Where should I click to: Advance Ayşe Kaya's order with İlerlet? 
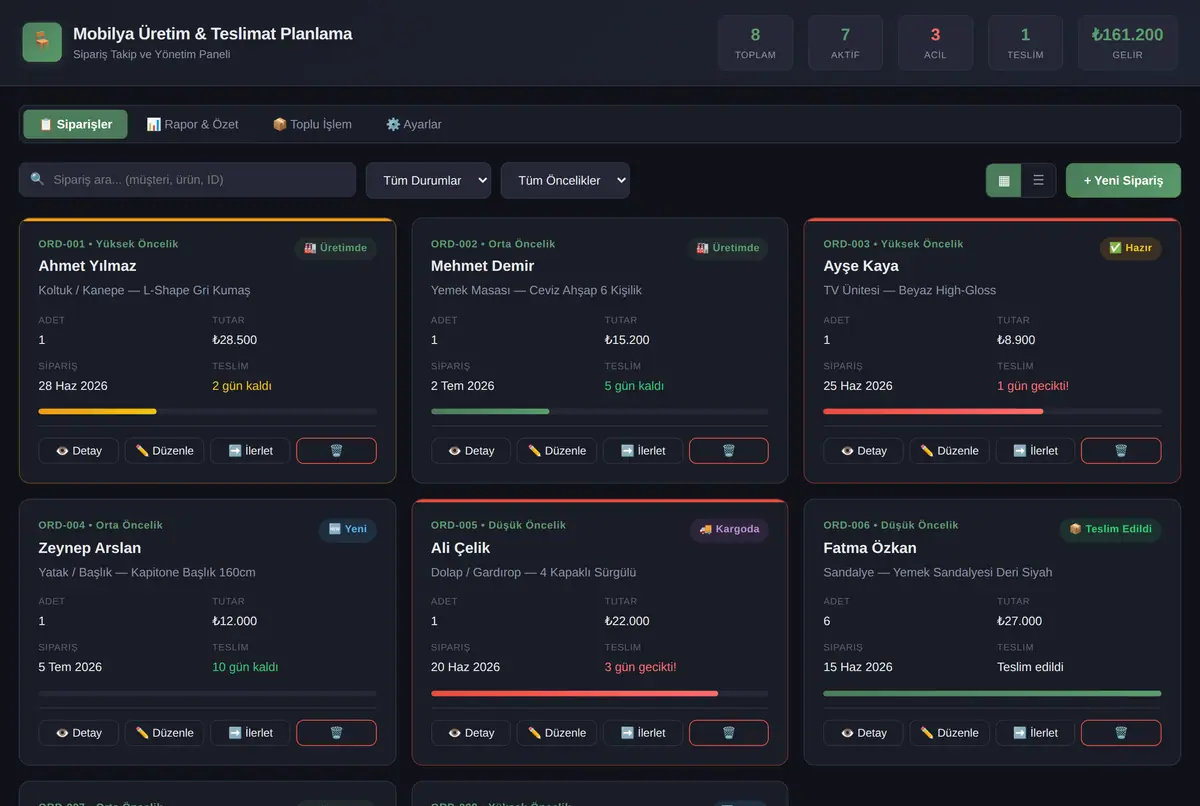click(x=1035, y=451)
